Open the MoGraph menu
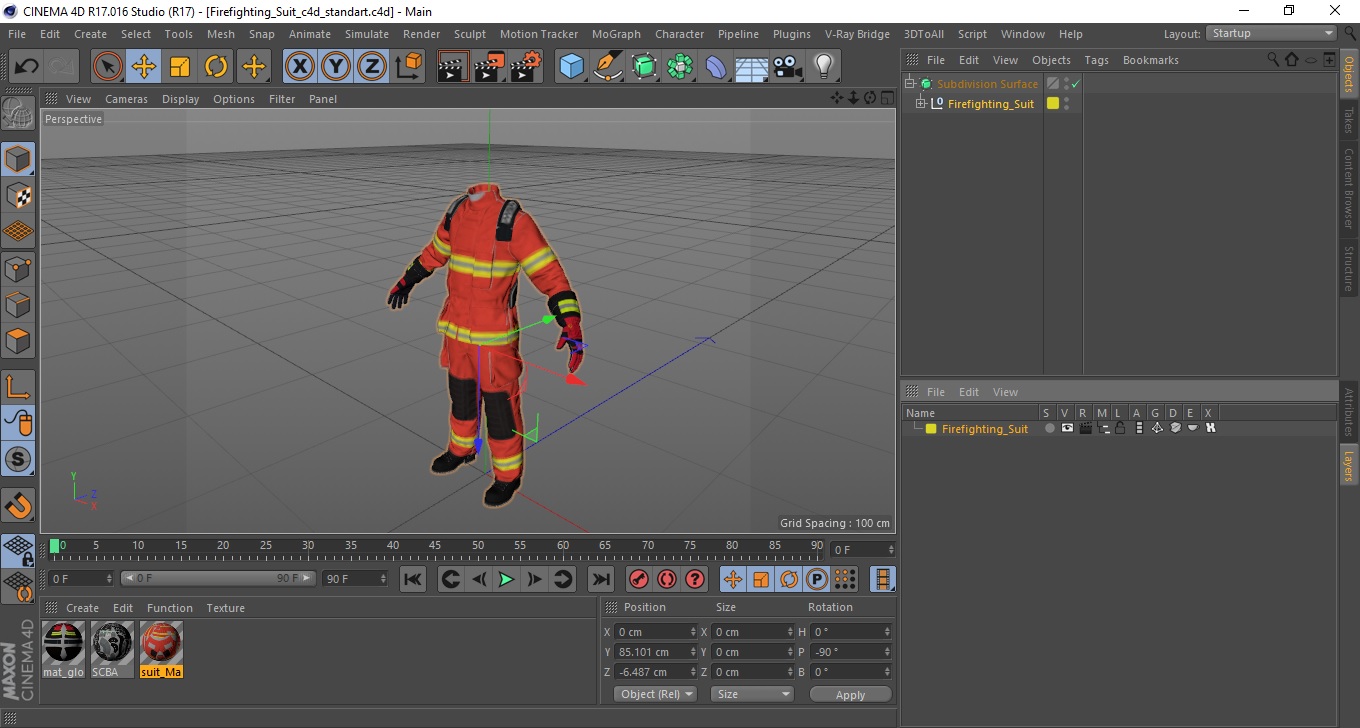The width and height of the screenshot is (1360, 728). [616, 34]
